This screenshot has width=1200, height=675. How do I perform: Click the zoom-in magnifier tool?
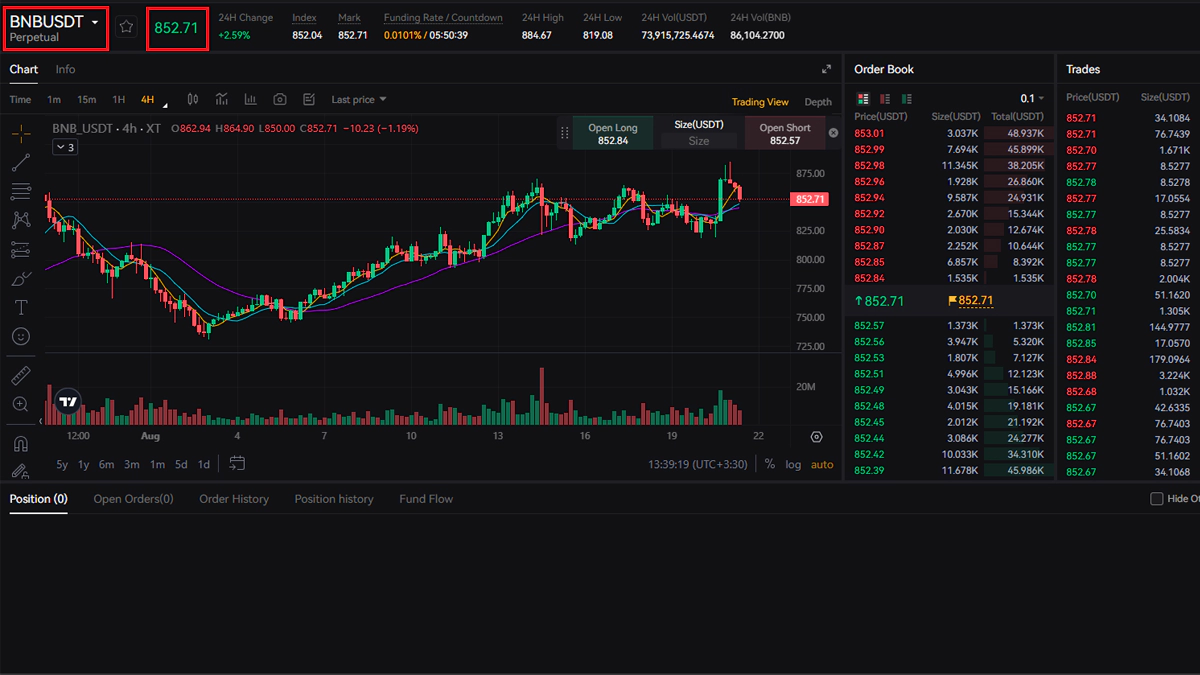(x=21, y=404)
